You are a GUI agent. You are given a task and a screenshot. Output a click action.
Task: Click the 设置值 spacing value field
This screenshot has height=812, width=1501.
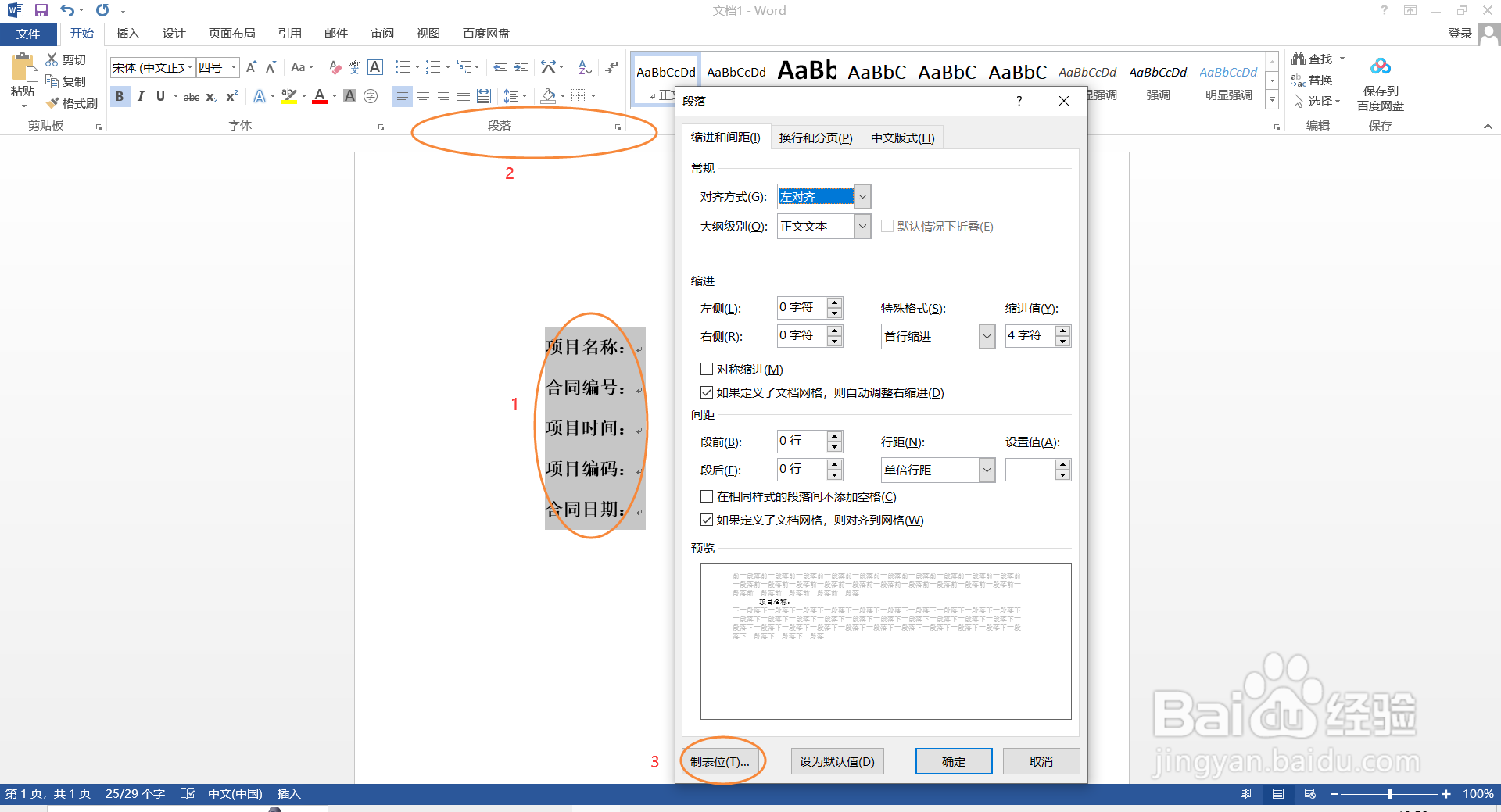1030,470
